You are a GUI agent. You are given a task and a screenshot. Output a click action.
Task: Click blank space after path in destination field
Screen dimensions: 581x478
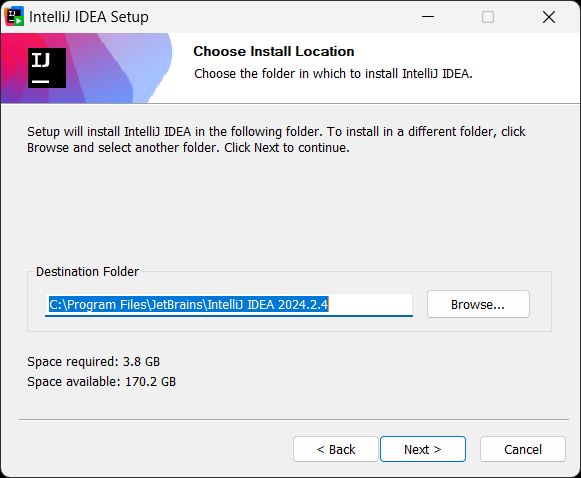click(x=371, y=305)
